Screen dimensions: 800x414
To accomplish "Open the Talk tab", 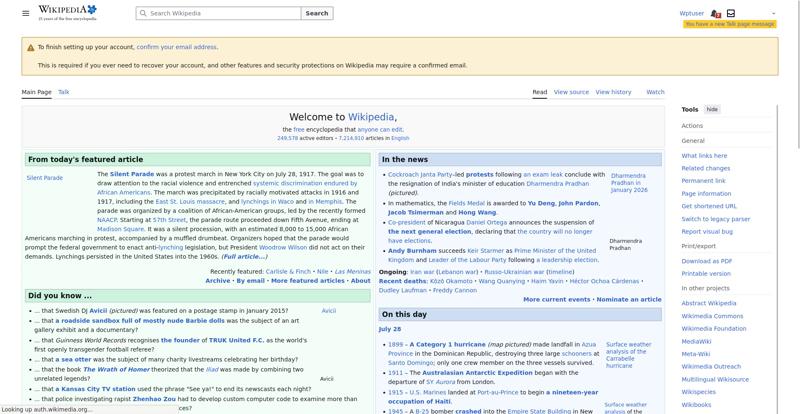I will (64, 92).
